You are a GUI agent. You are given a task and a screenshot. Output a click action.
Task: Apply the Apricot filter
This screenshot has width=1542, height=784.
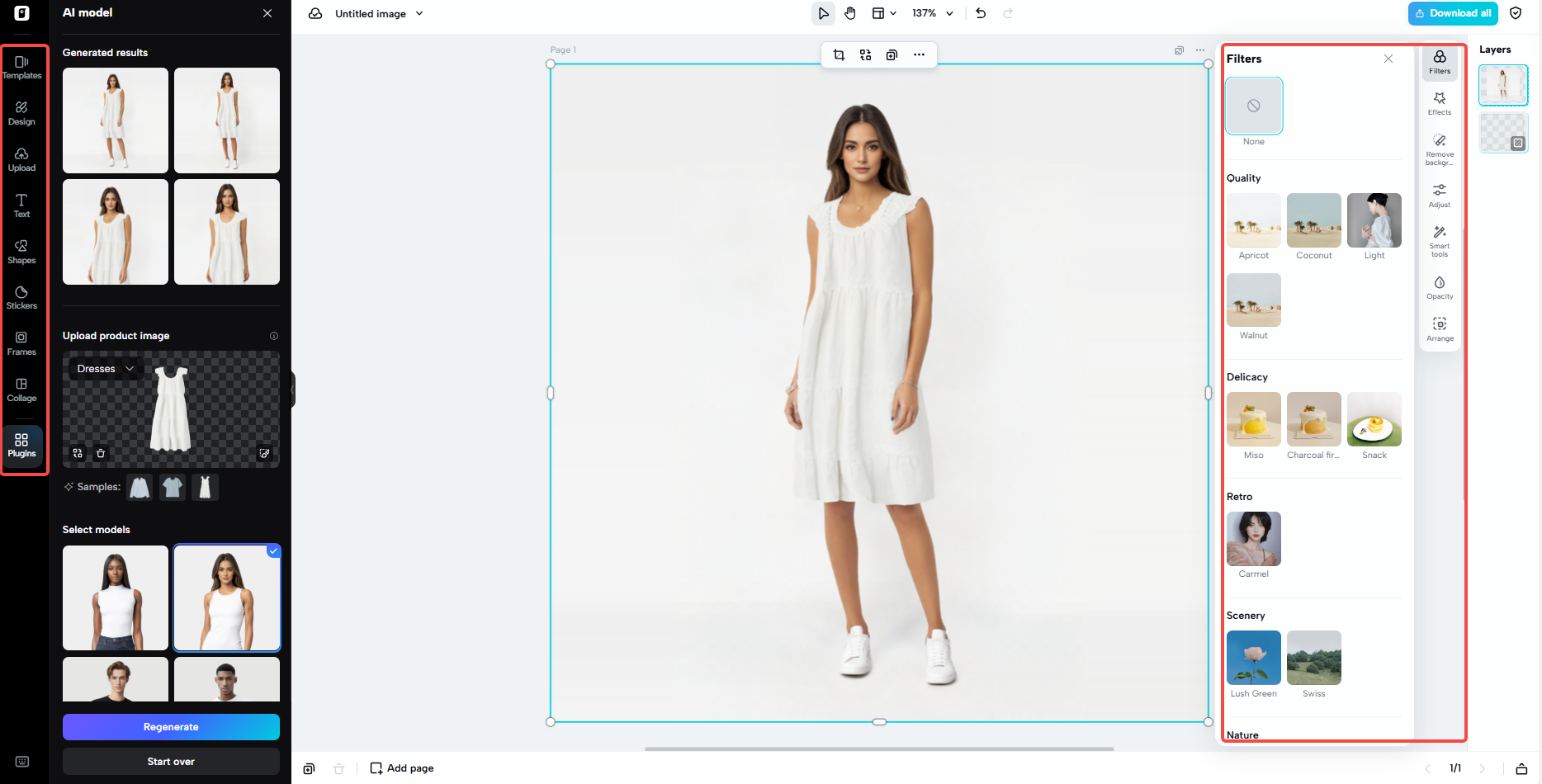1254,220
